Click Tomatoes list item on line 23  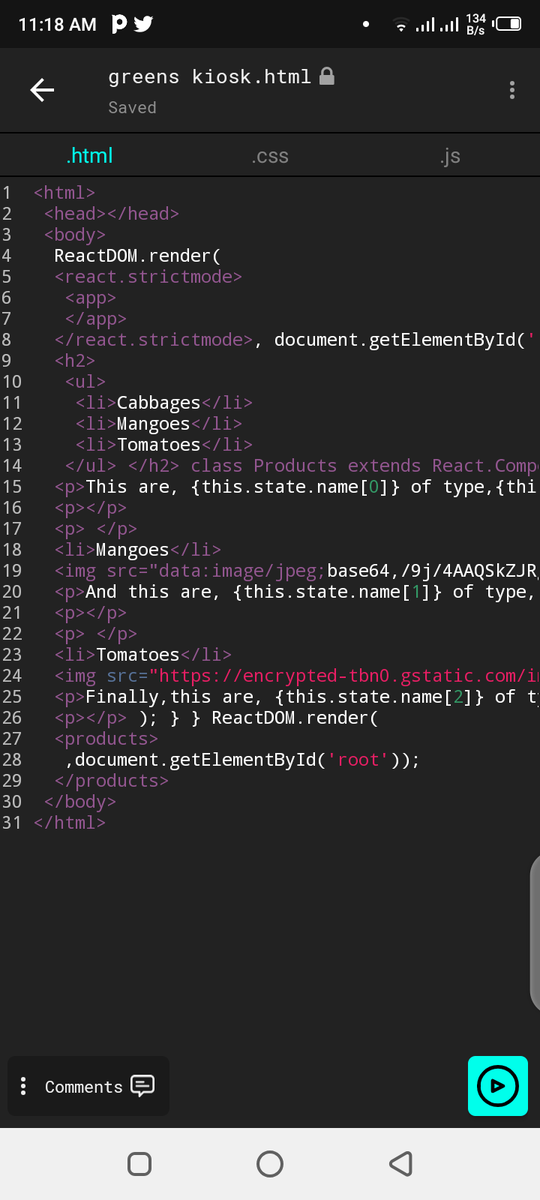pyautogui.click(x=143, y=654)
